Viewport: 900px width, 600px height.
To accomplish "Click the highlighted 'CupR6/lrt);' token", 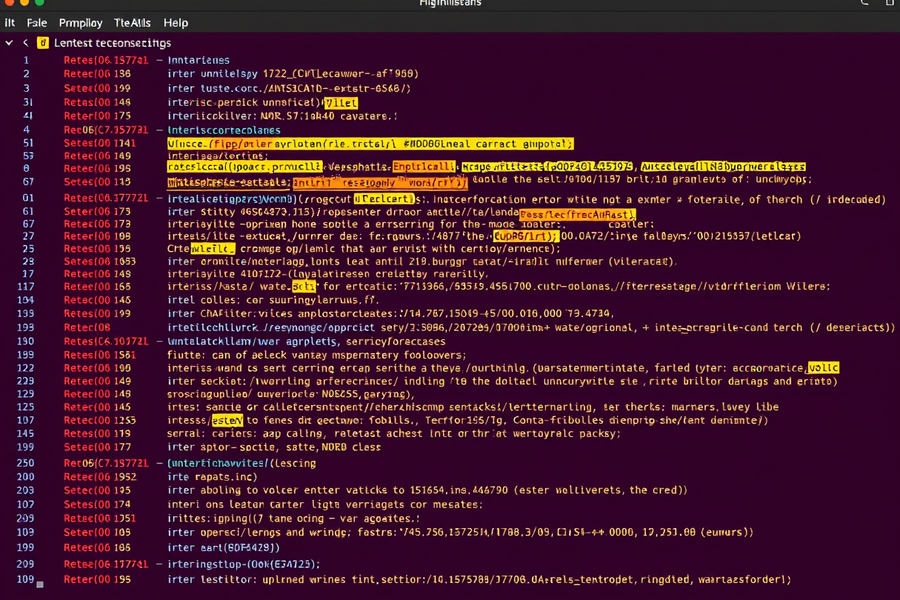I will [x=526, y=236].
